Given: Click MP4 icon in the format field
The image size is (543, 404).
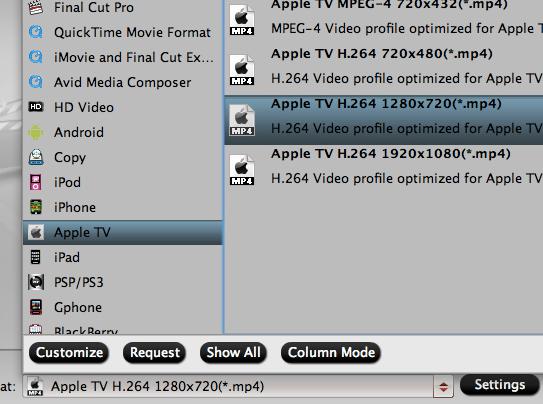Looking at the screenshot, I should [35, 386].
